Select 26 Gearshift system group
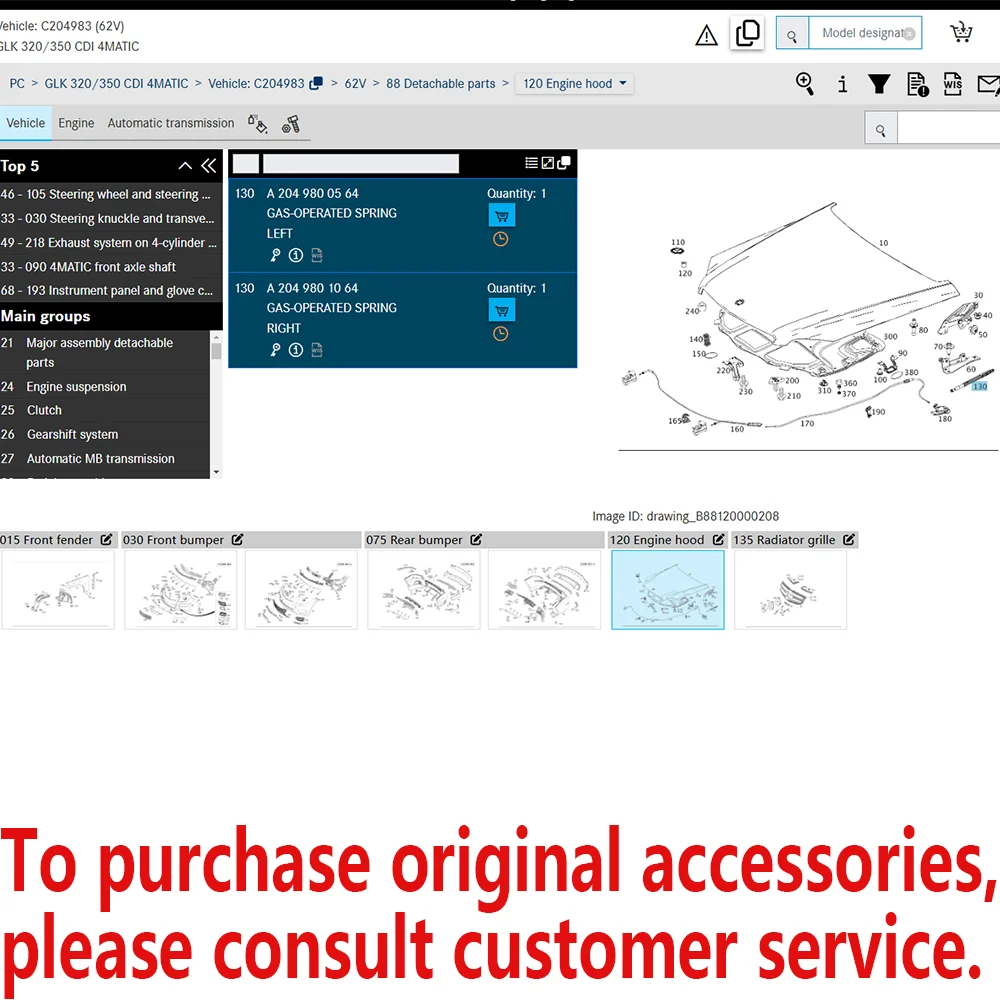The height and width of the screenshot is (1000, 1000). tap(105, 434)
